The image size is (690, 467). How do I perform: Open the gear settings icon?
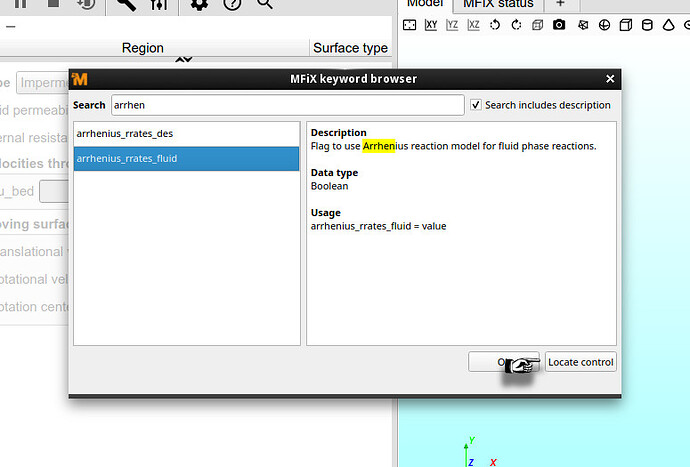(199, 4)
